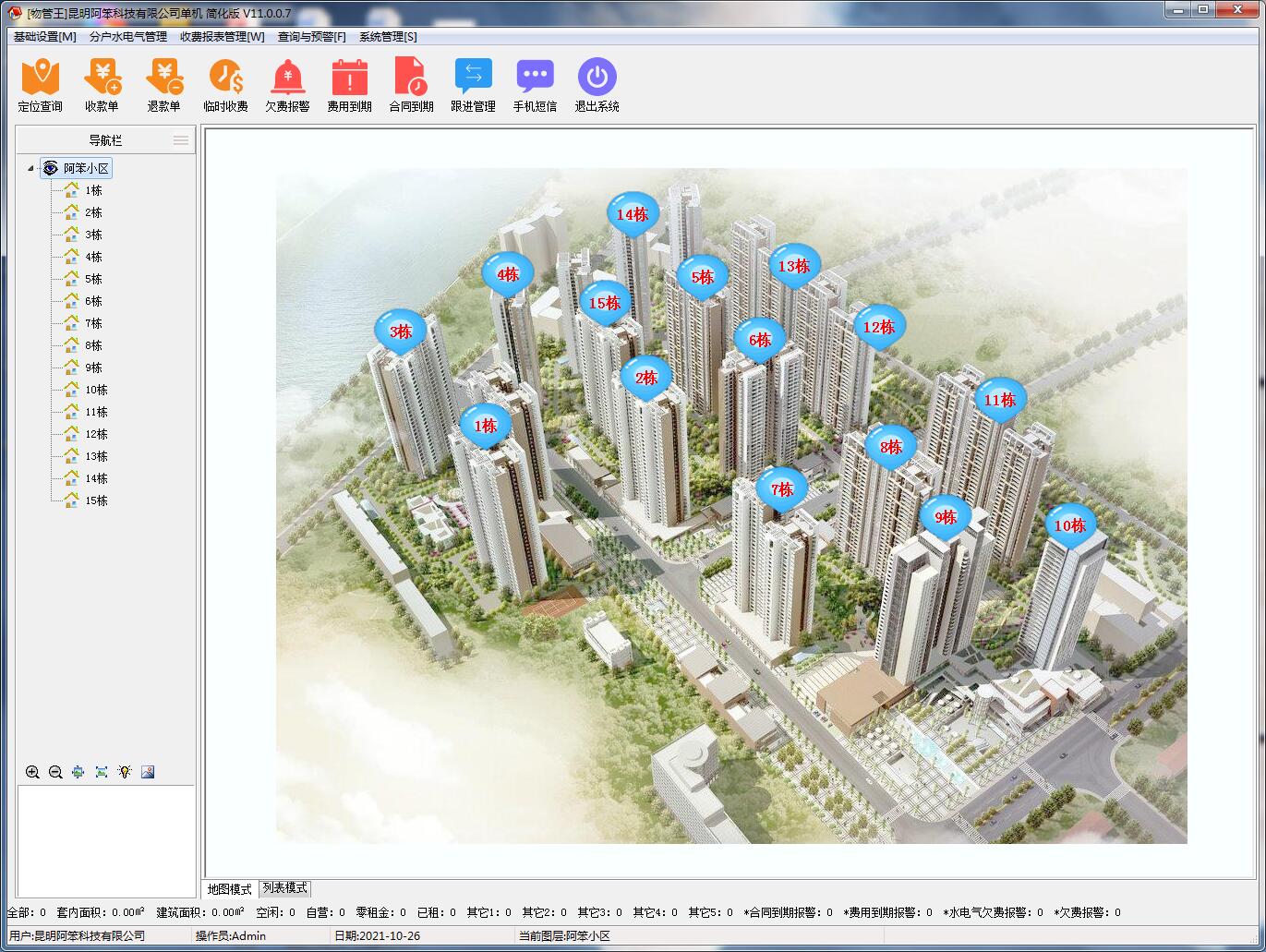The height and width of the screenshot is (952, 1266).
Task: Open the 查询与预警[F] menu
Action: tap(311, 37)
